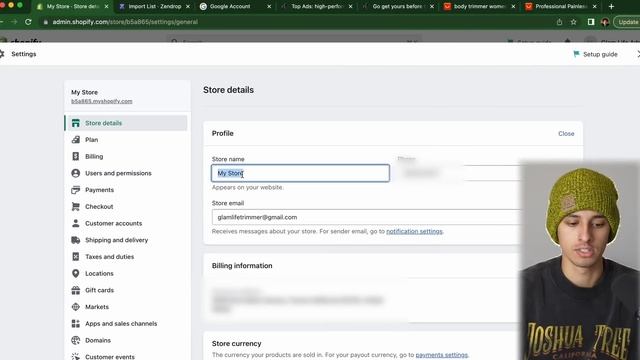Switch to Google Account tab

[230, 7]
